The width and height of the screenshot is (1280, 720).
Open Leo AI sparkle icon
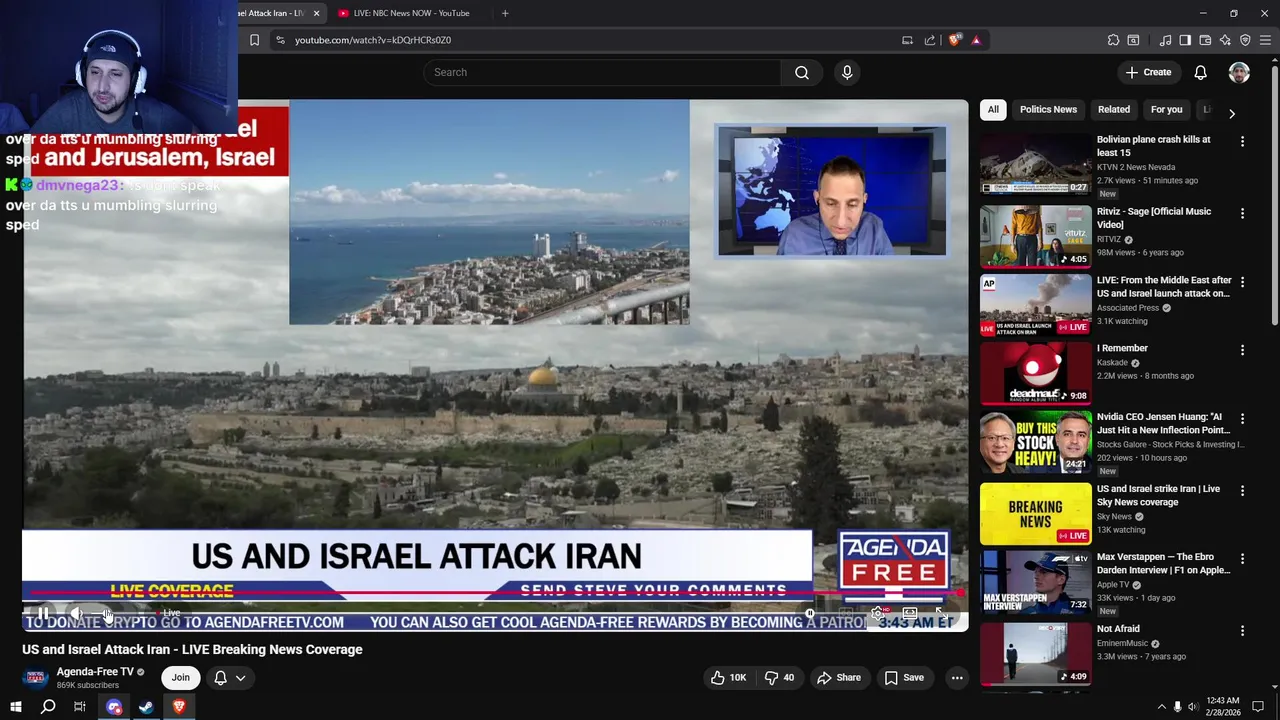click(1225, 40)
